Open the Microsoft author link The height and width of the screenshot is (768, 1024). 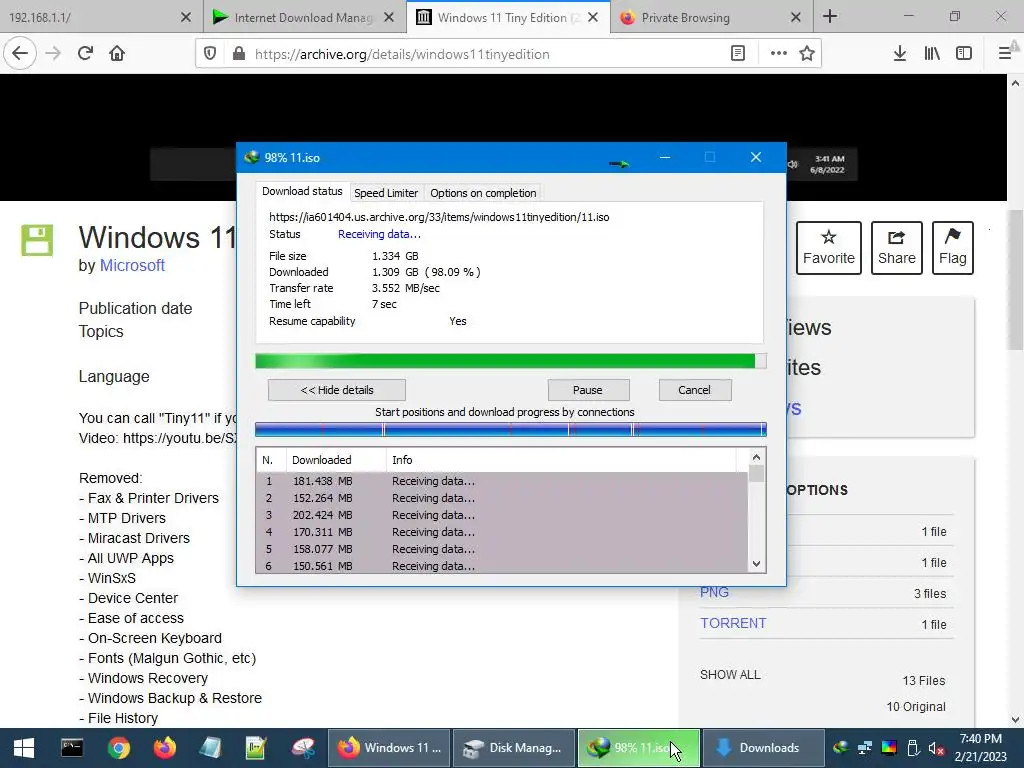(x=132, y=265)
